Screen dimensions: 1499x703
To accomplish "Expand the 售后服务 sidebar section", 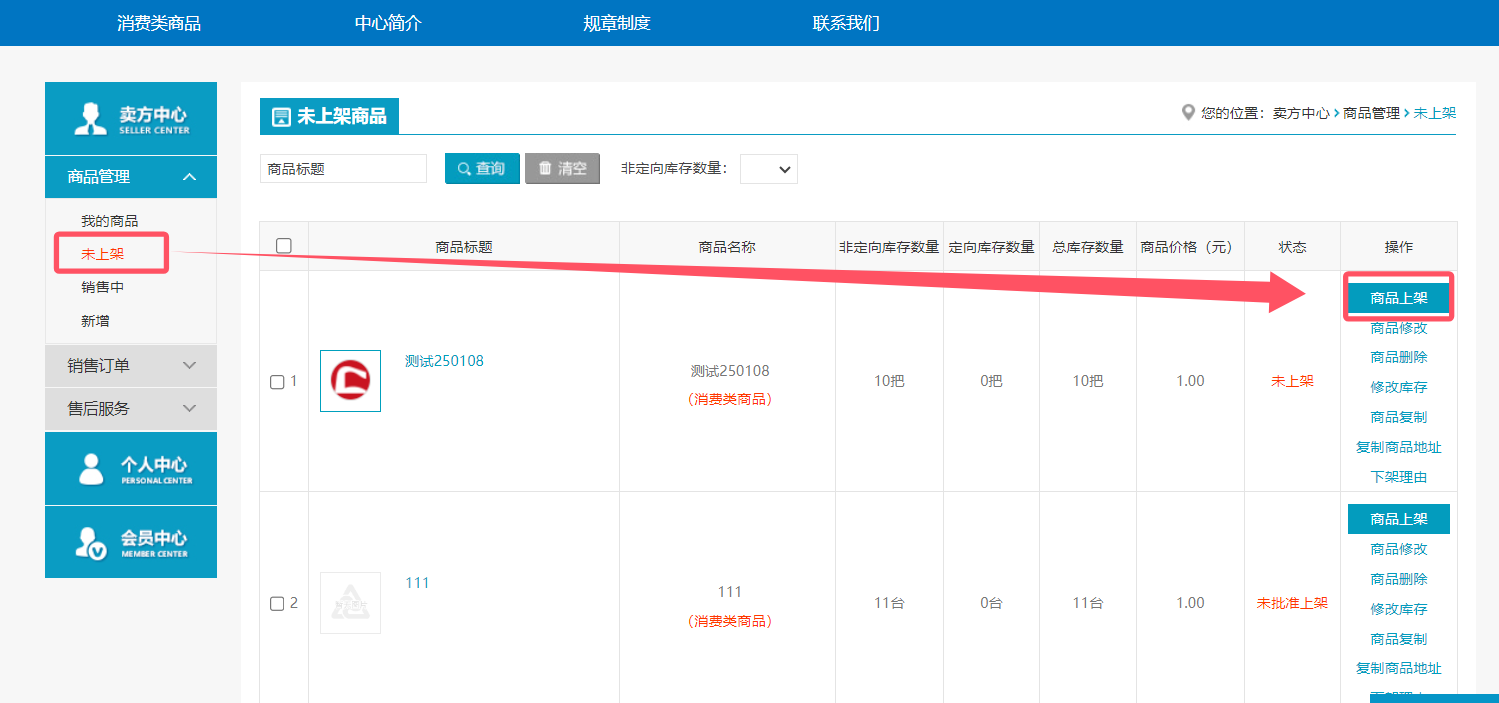I will tap(190, 409).
